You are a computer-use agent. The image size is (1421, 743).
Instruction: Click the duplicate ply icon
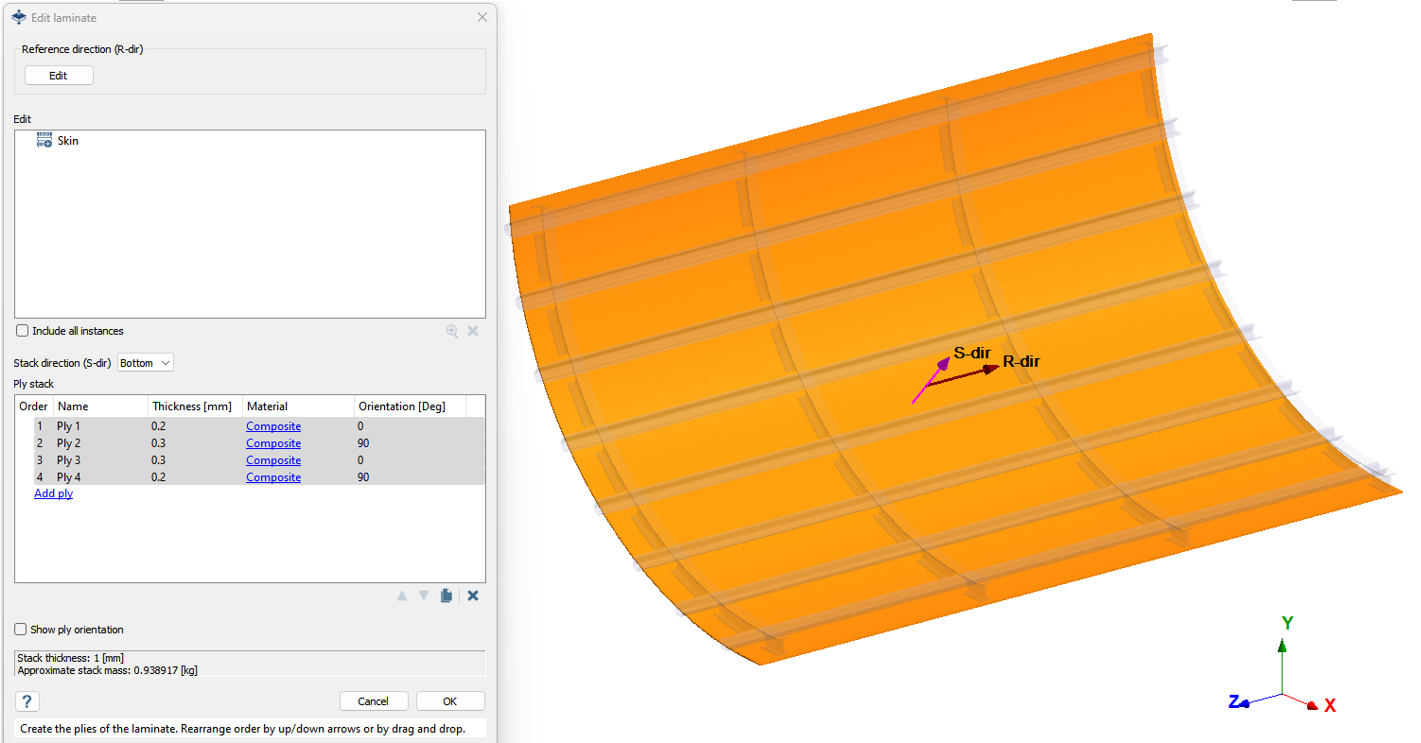point(446,596)
